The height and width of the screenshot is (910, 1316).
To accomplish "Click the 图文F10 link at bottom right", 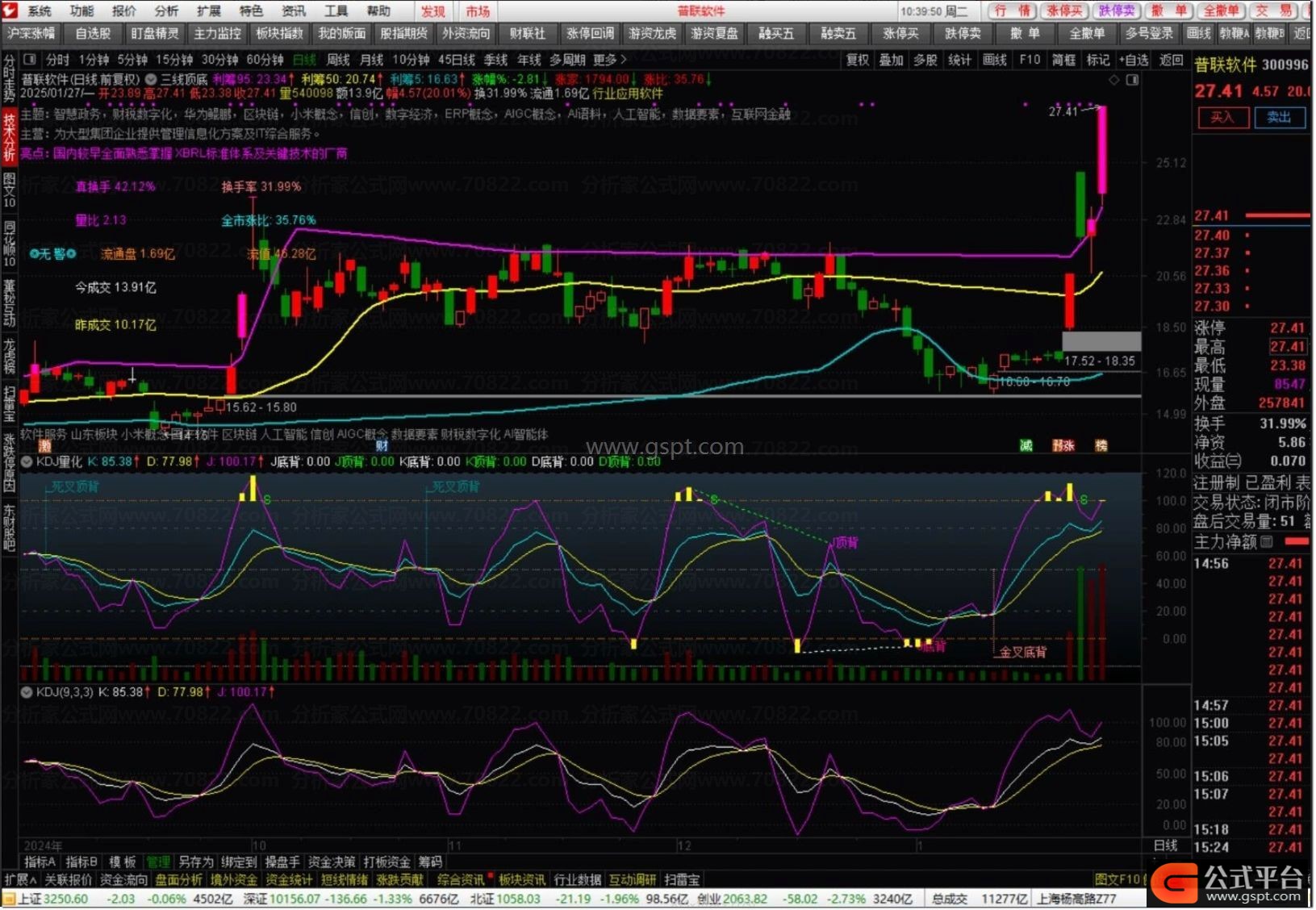I will (x=1118, y=879).
